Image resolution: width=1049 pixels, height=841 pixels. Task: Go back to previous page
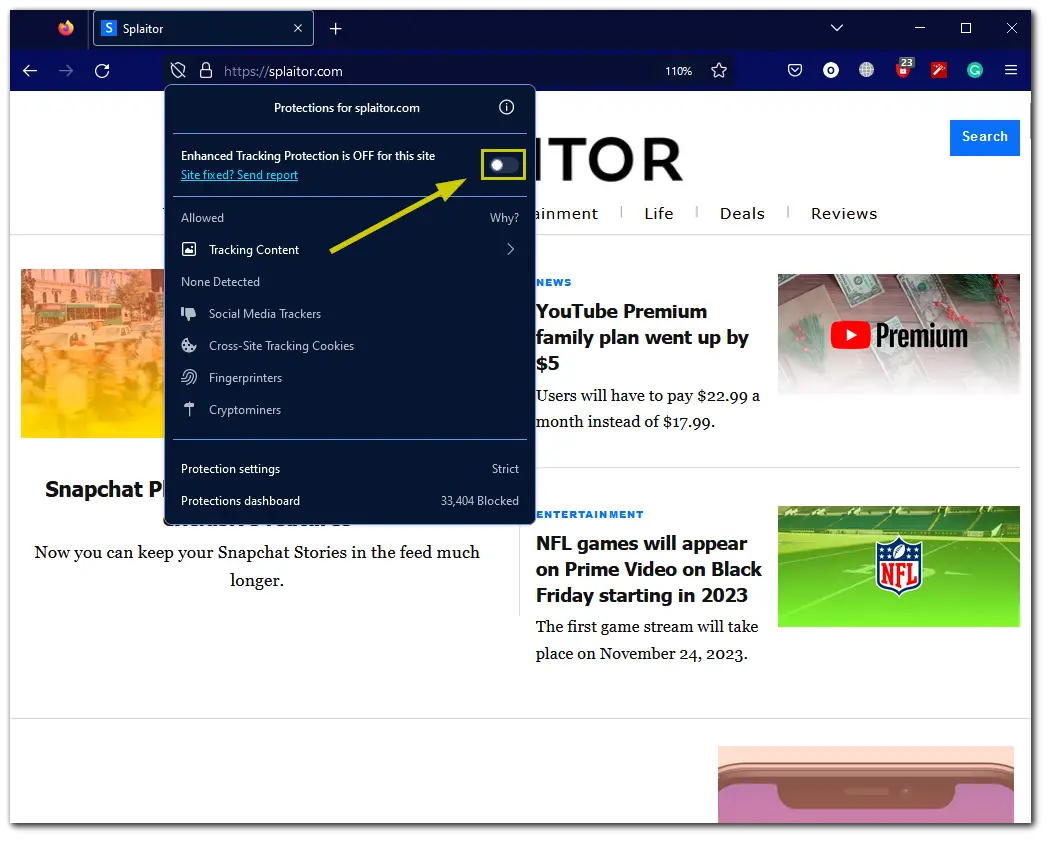click(x=30, y=71)
